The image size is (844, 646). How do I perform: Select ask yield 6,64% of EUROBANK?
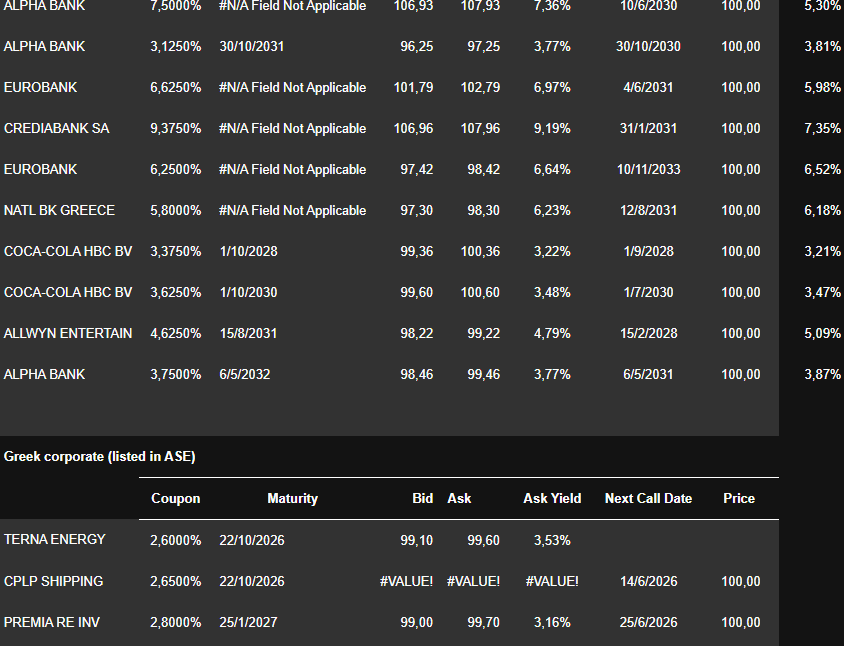[552, 169]
